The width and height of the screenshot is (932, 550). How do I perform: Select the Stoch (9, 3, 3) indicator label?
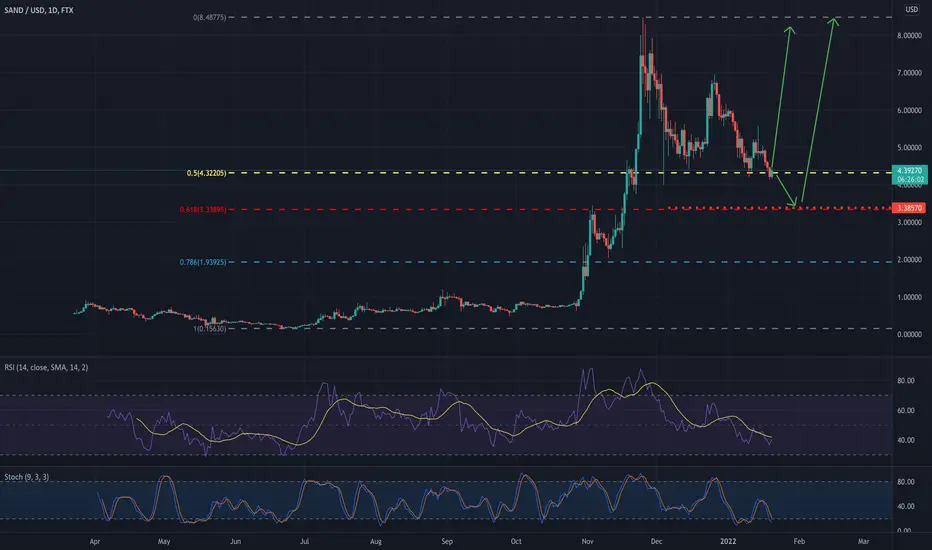[27, 477]
